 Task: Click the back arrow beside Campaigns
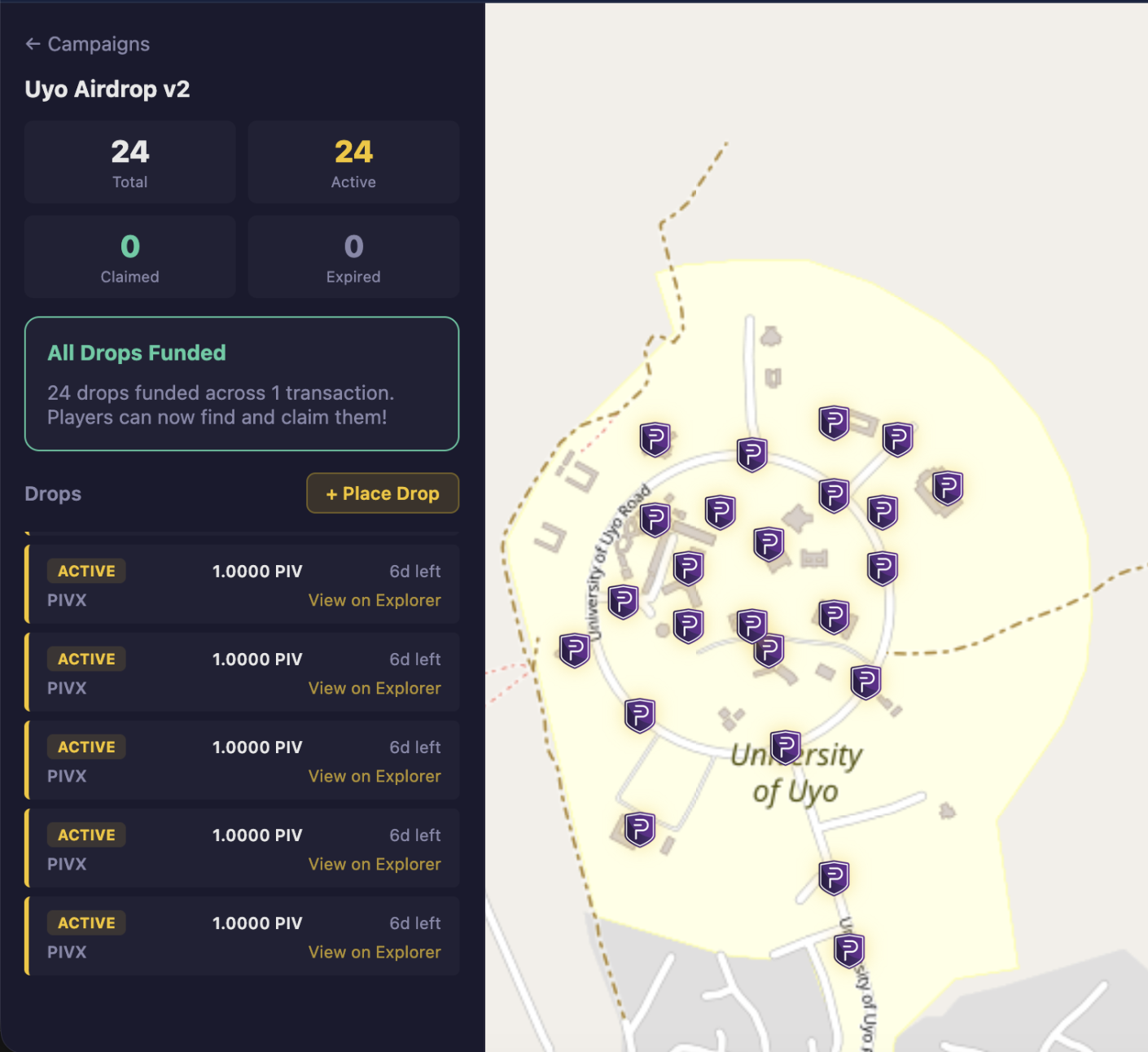(33, 44)
